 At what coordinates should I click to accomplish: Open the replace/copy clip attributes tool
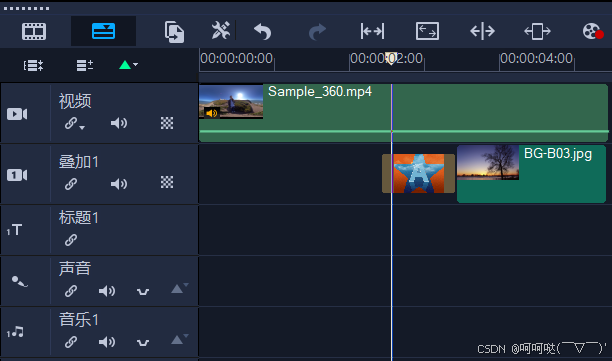tap(174, 32)
